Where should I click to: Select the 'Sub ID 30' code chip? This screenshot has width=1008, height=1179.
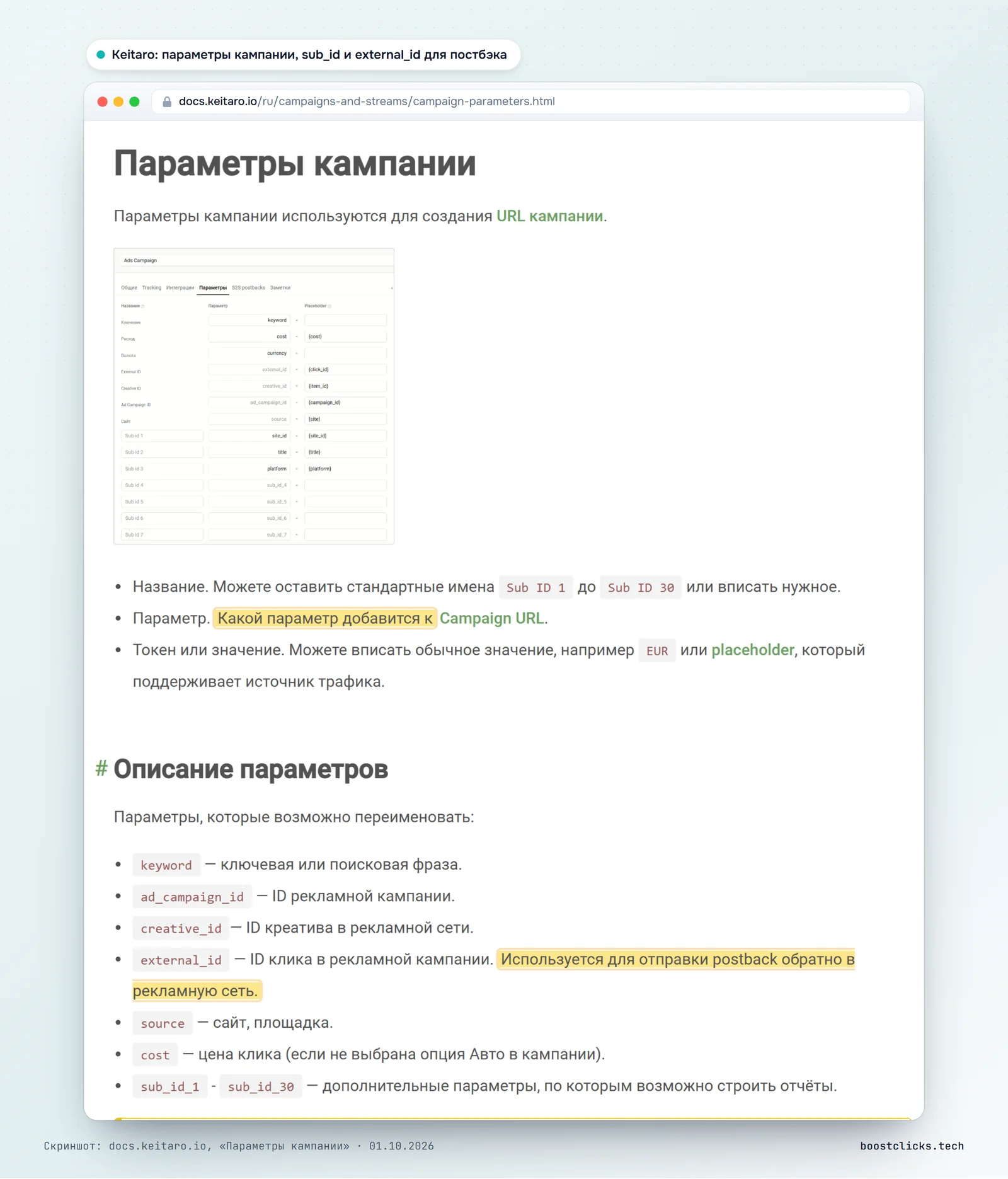(x=641, y=587)
